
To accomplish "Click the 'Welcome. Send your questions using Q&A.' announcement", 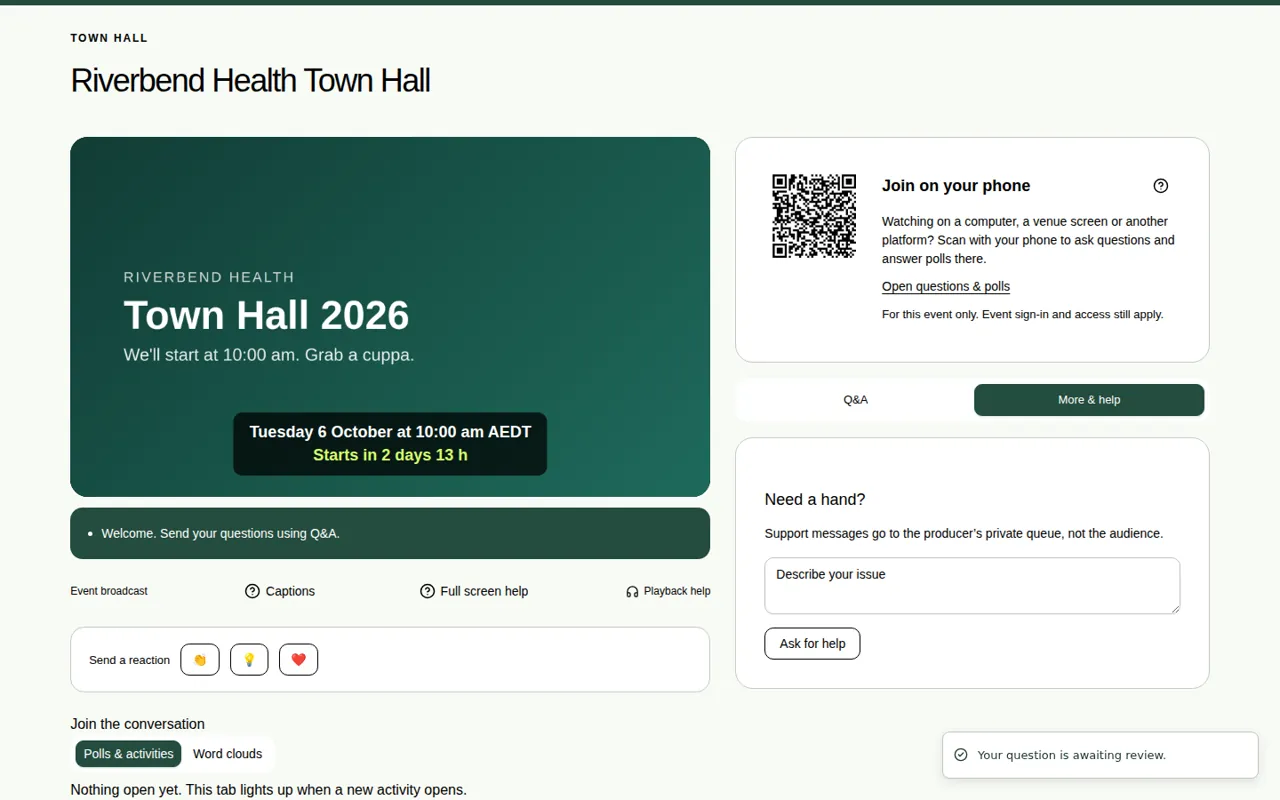I will [x=221, y=534].
